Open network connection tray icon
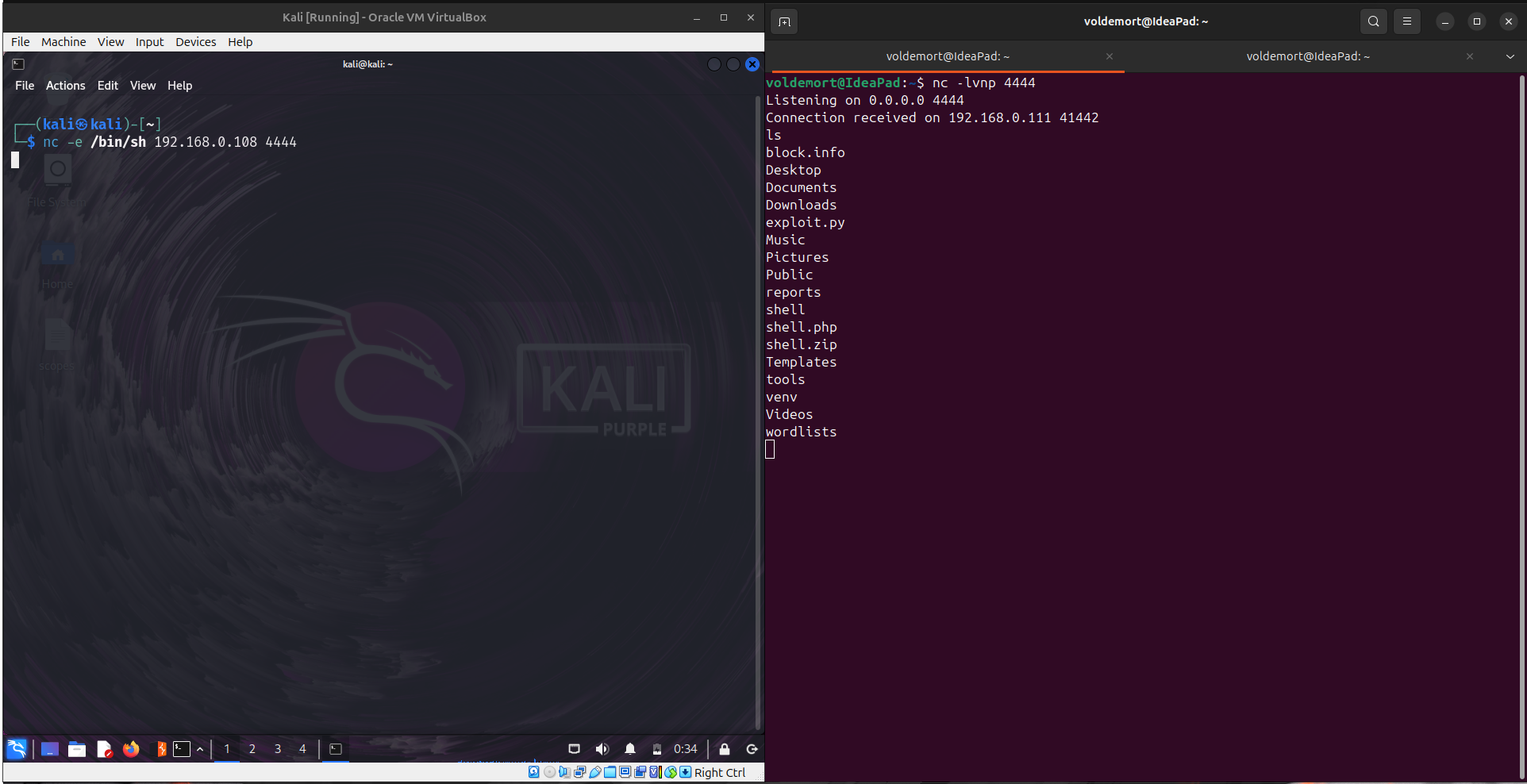This screenshot has height=784, width=1527. (575, 749)
